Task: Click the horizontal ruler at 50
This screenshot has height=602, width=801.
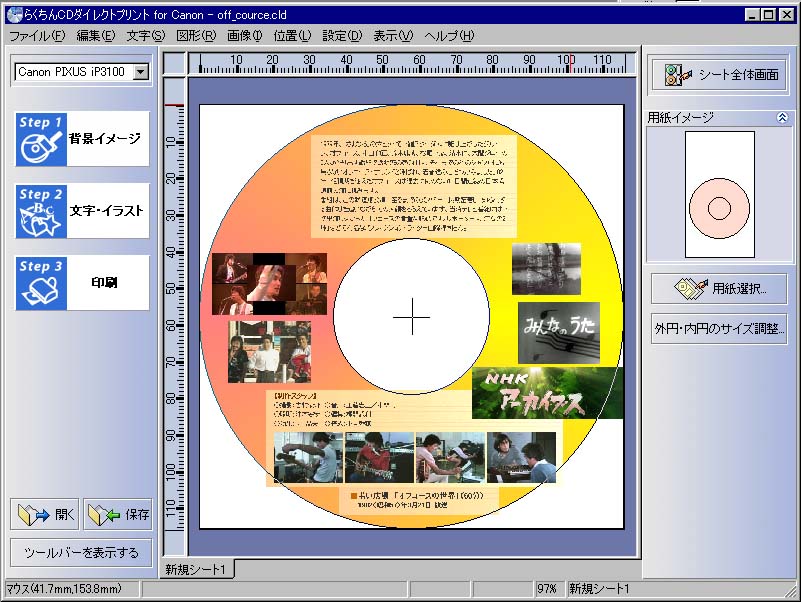Action: click(382, 64)
